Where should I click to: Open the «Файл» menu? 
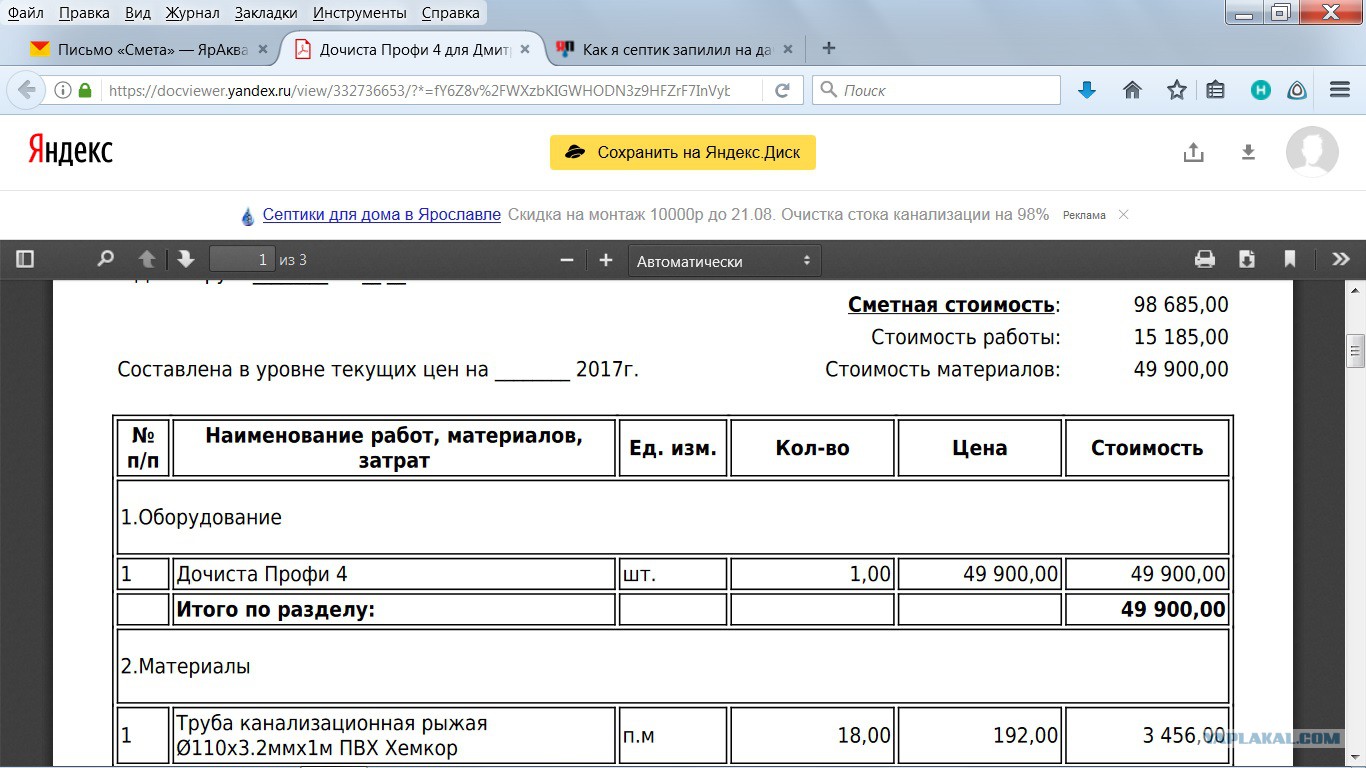coord(26,13)
